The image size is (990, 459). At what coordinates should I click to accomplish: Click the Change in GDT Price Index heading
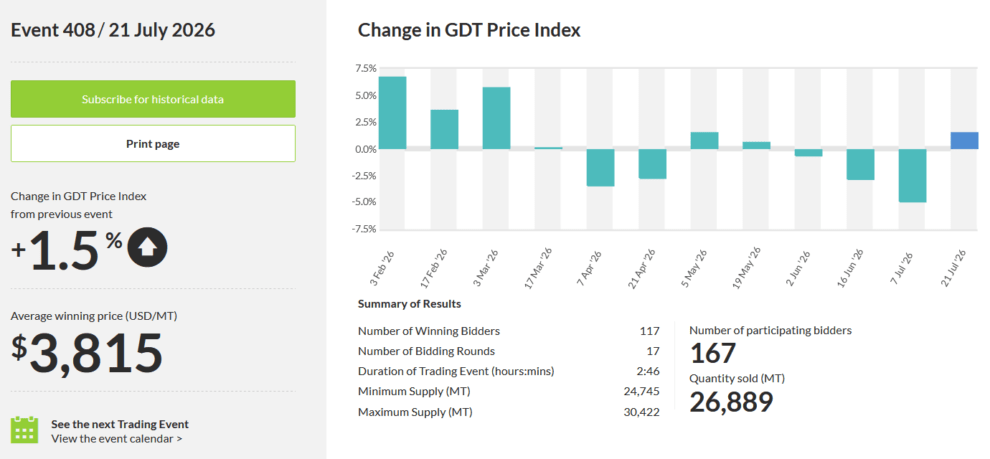coord(469,30)
